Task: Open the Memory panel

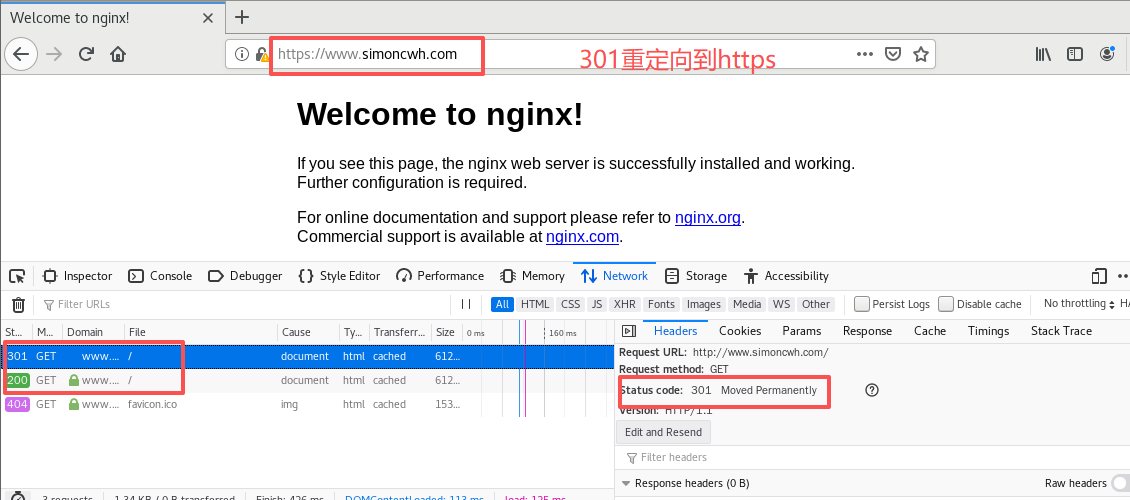Action: click(533, 276)
